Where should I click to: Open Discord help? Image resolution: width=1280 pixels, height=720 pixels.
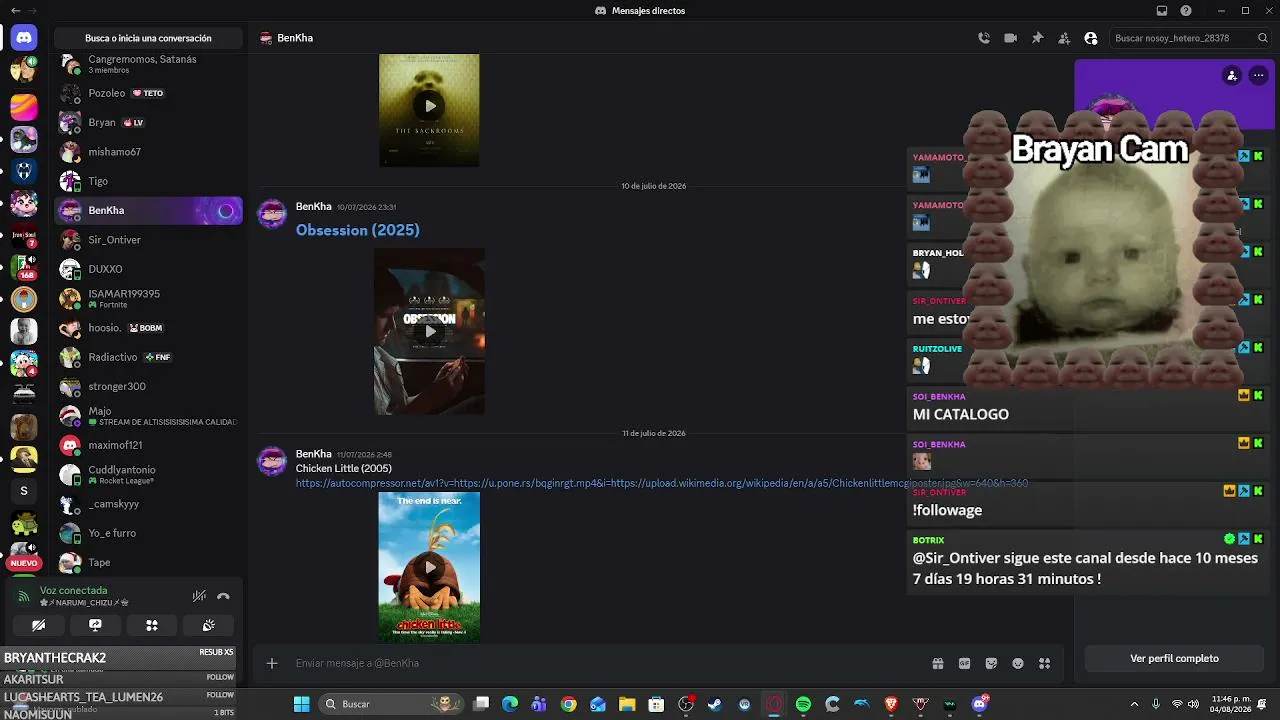tap(1186, 11)
